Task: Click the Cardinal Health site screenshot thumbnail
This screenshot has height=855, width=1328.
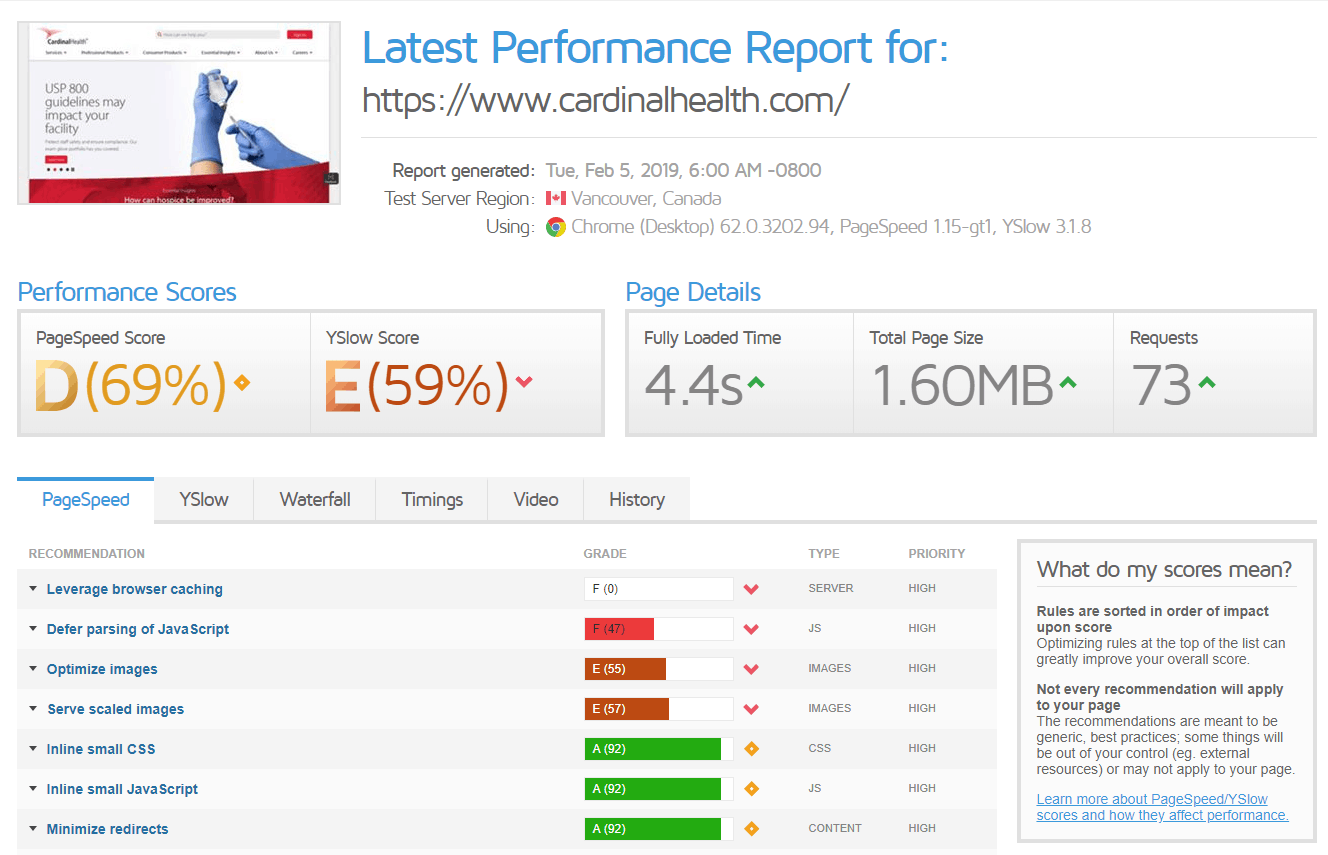Action: click(x=179, y=113)
